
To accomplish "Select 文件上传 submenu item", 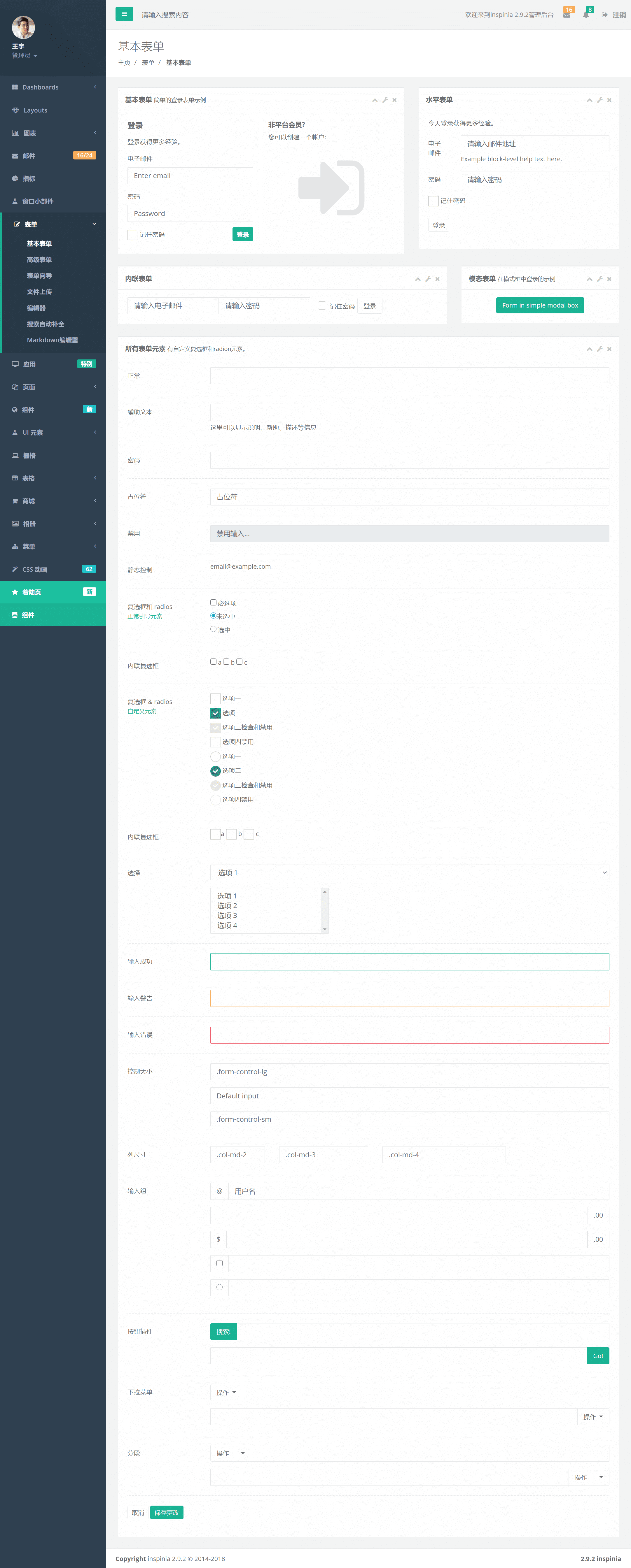I will pos(39,292).
